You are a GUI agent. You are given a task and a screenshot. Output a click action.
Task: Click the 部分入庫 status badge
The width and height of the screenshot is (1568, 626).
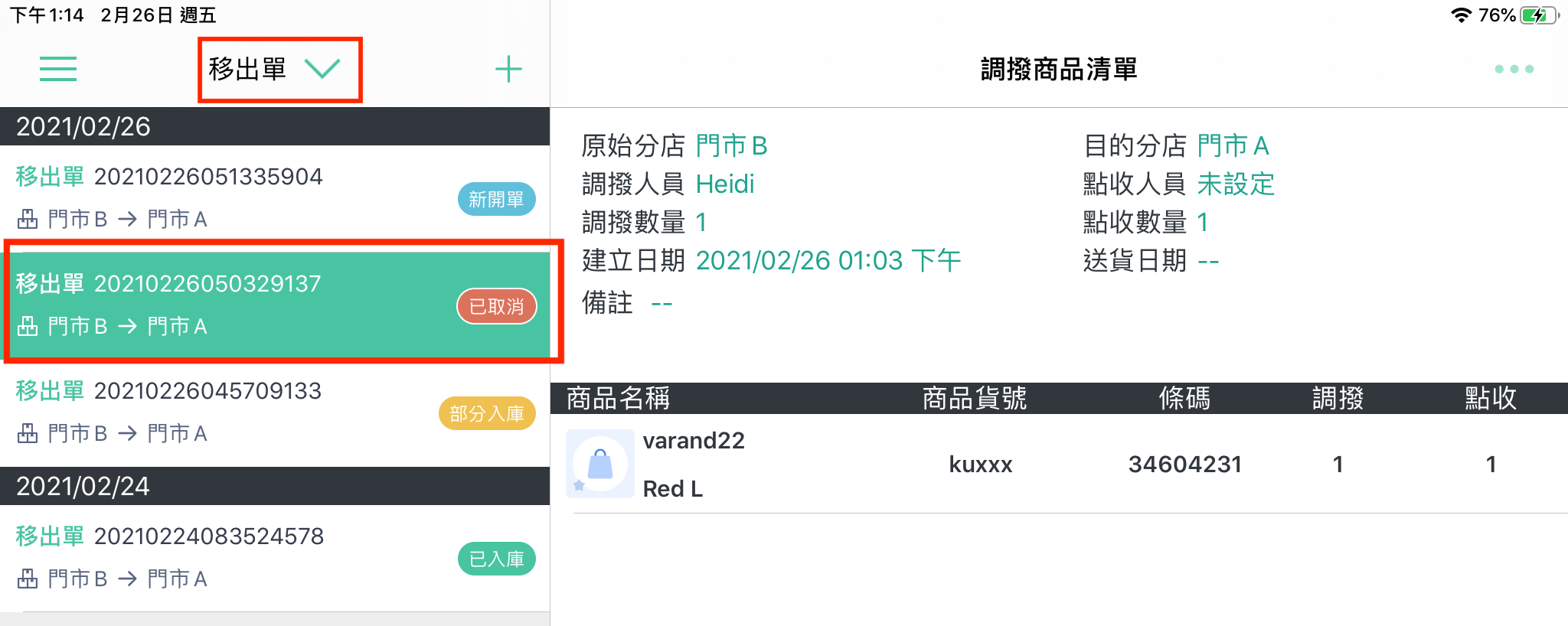[487, 414]
